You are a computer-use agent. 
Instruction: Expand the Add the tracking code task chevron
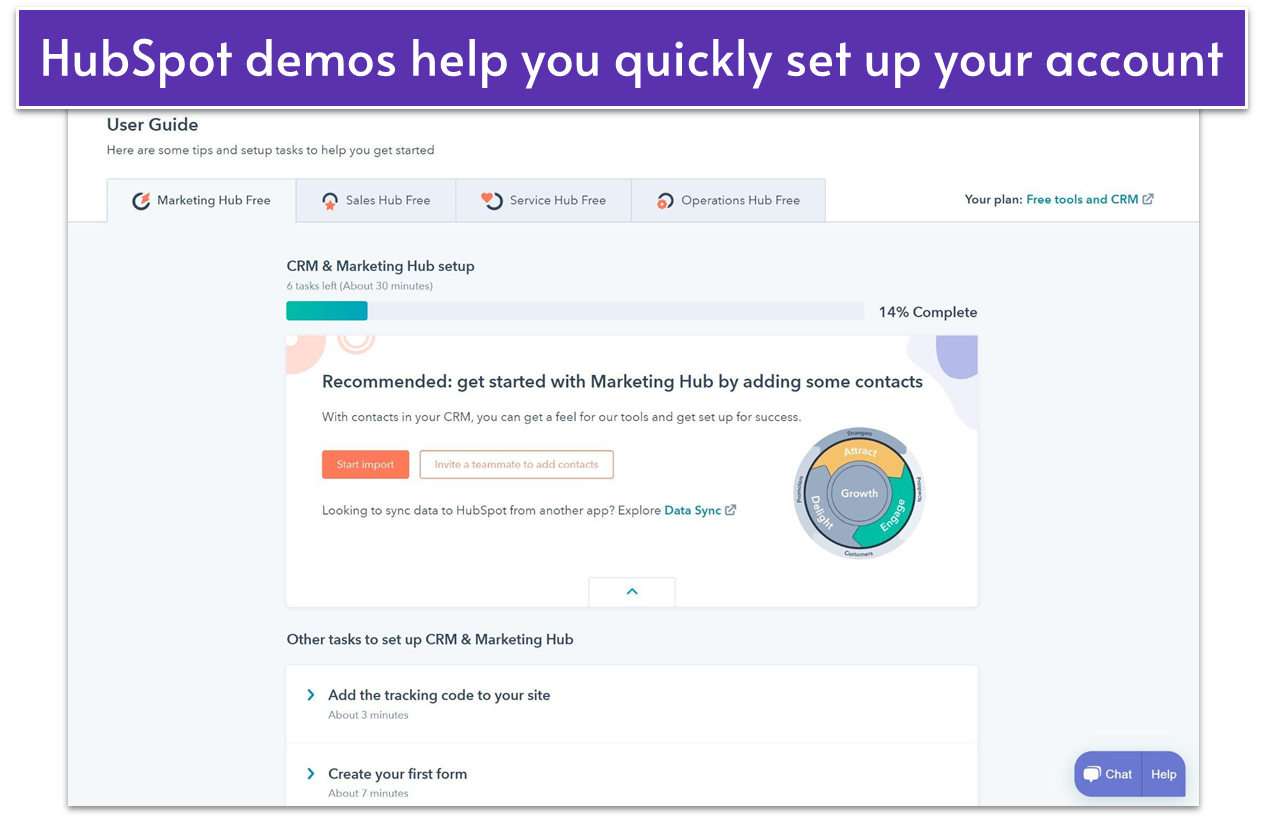311,695
